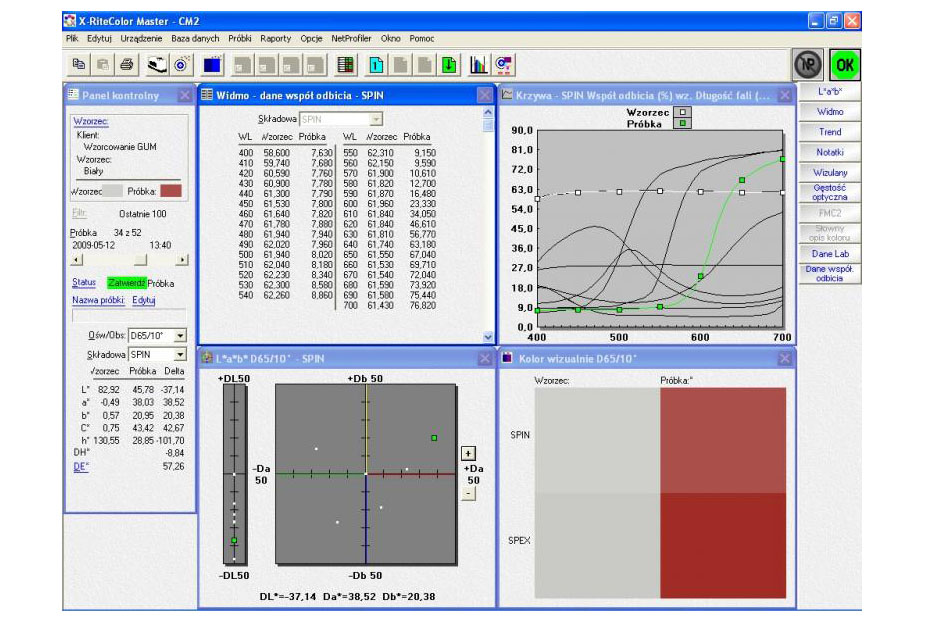
Task: Click the Widmo window scroll up arrow
Action: [x=488, y=112]
